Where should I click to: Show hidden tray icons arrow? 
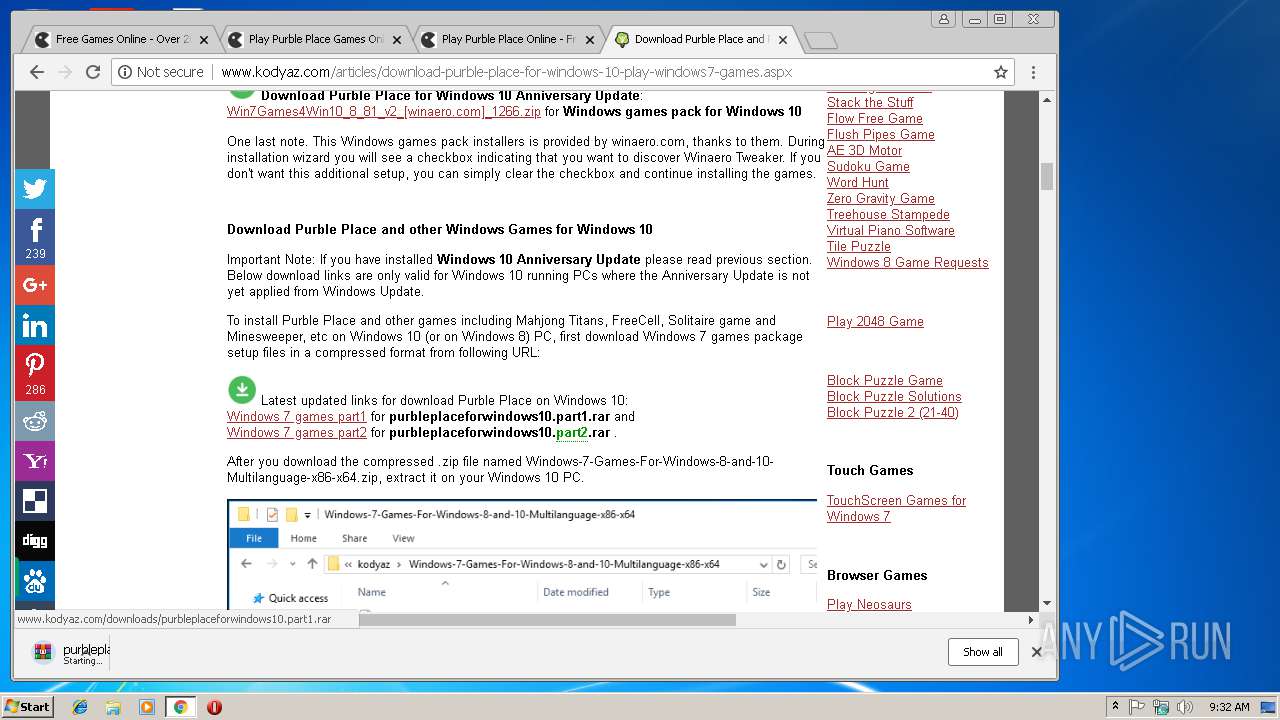[x=1115, y=707]
